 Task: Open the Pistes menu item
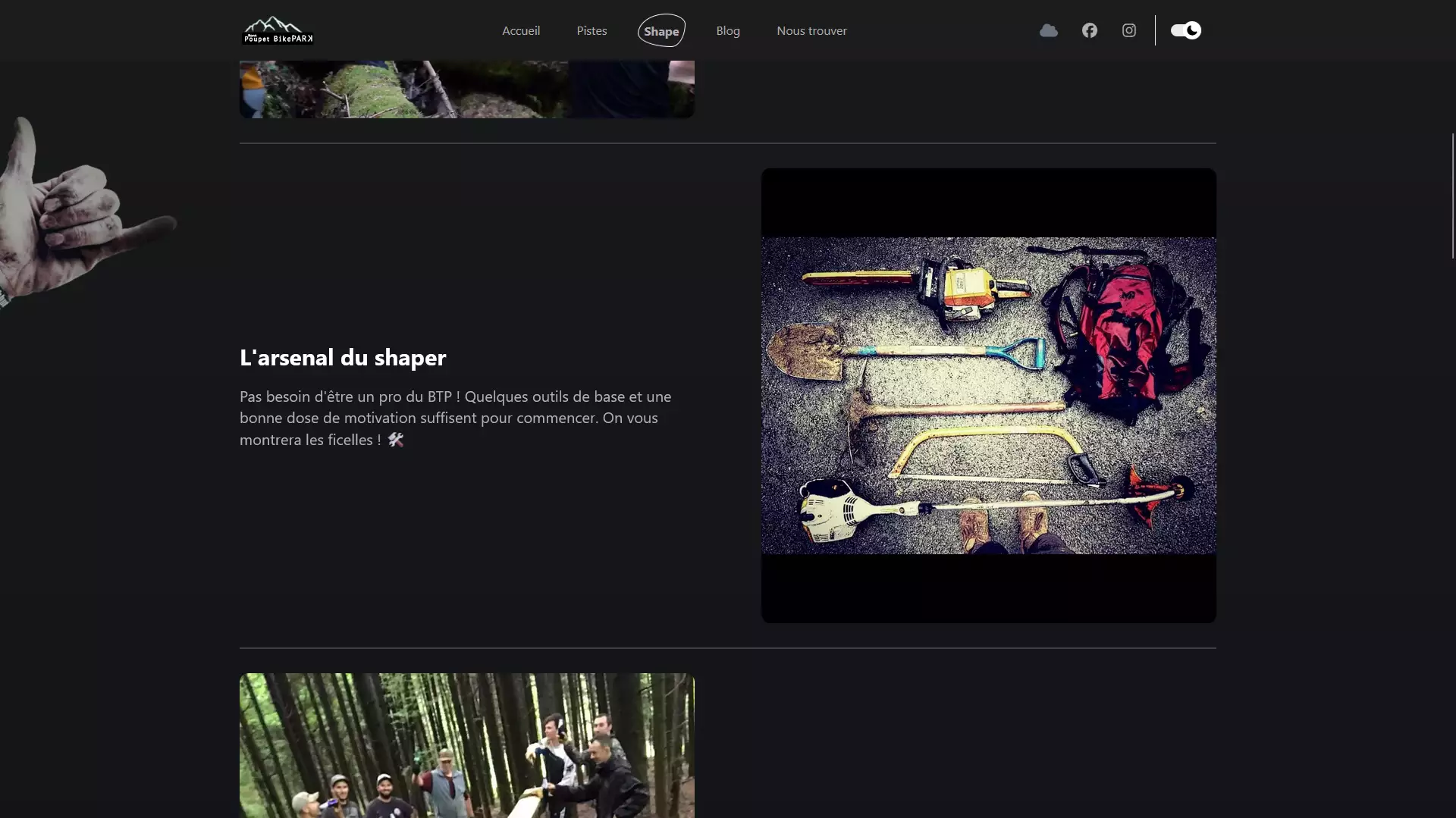point(591,30)
